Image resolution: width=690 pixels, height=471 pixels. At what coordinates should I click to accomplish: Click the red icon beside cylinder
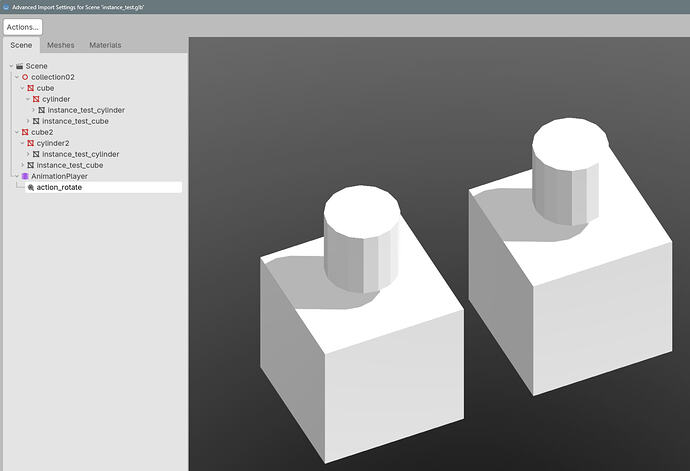36,99
